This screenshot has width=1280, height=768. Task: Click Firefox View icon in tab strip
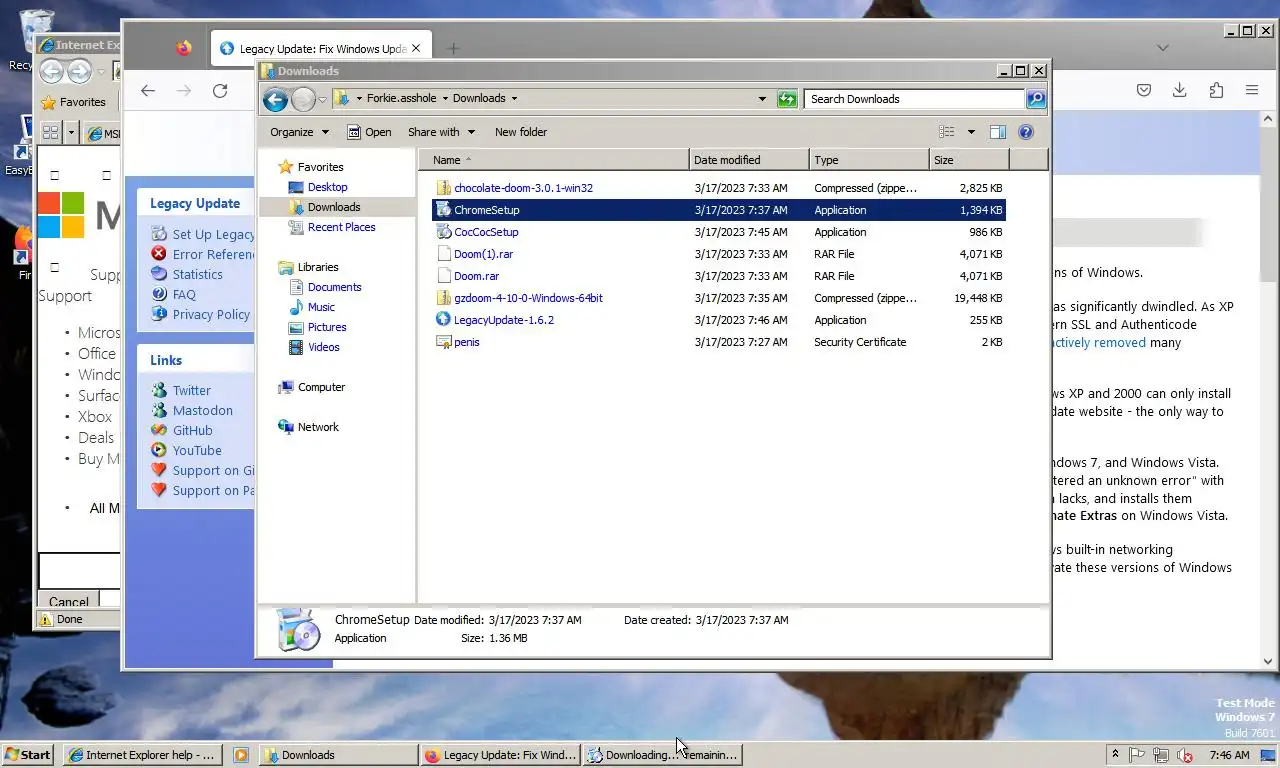(183, 48)
